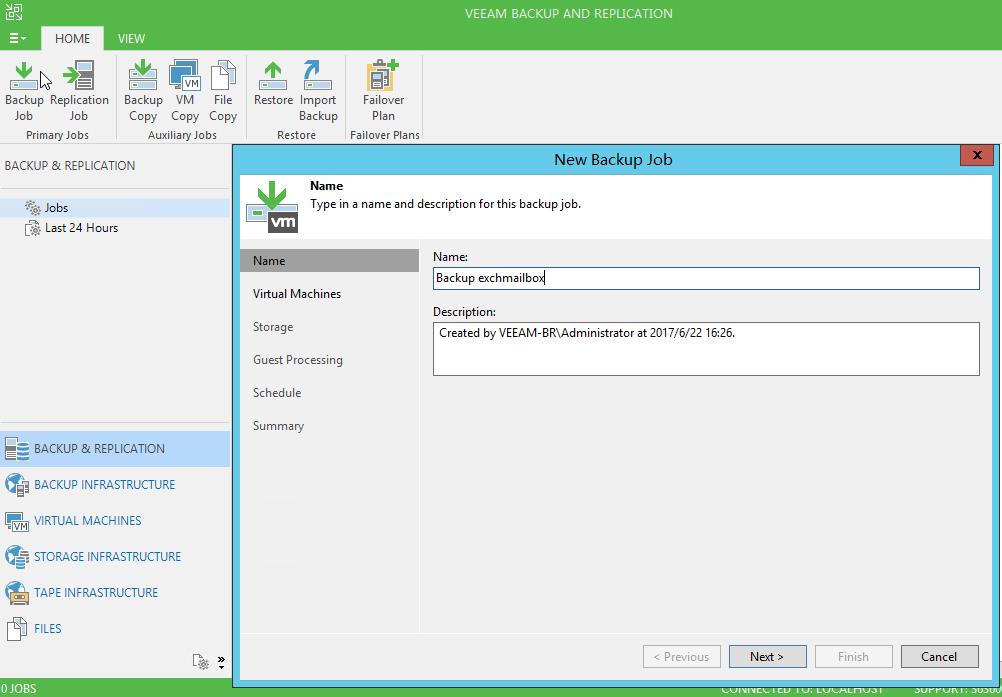
Task: Close the New Backup Job dialog
Action: pos(976,155)
